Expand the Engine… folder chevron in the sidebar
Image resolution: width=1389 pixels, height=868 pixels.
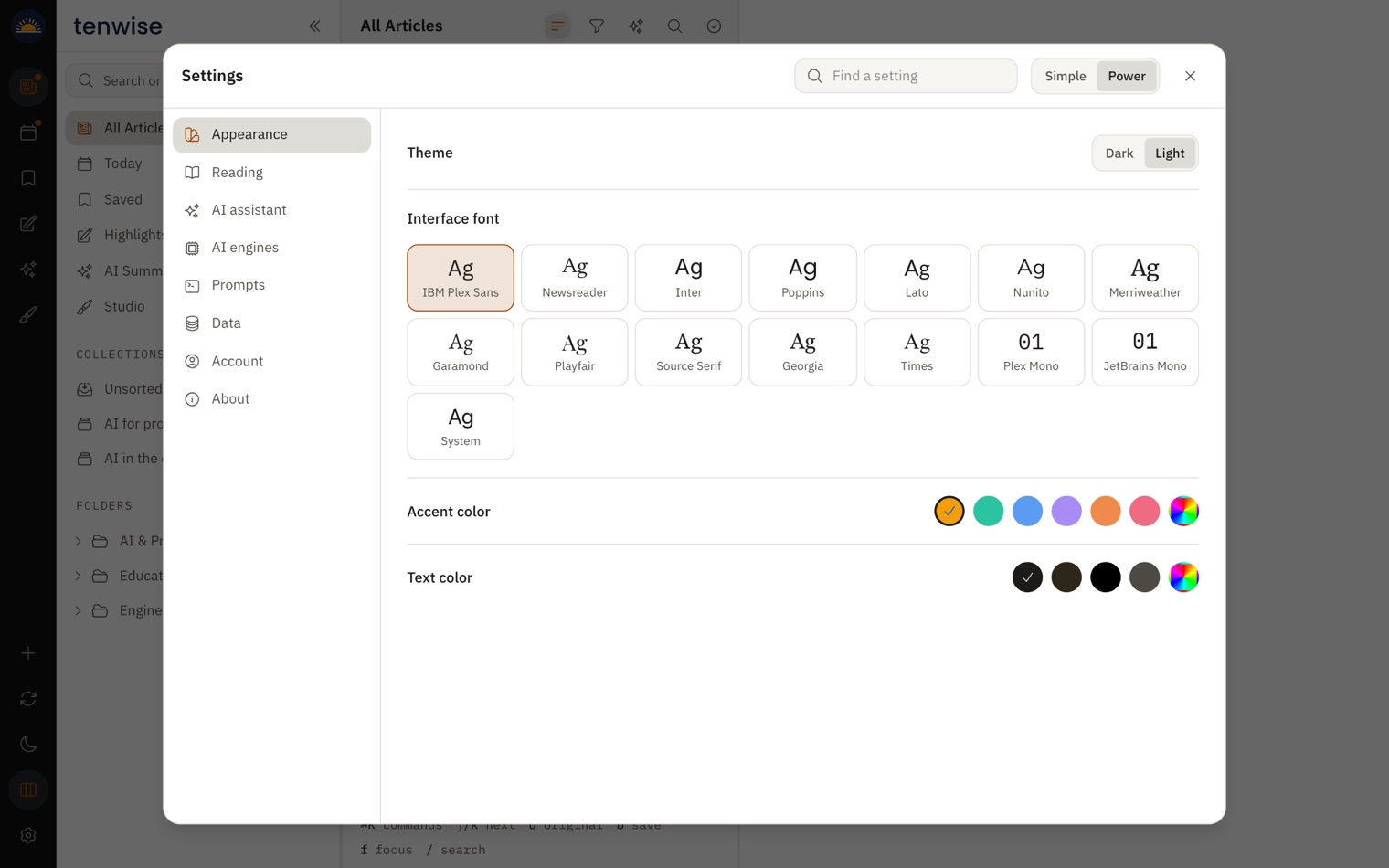click(x=79, y=610)
